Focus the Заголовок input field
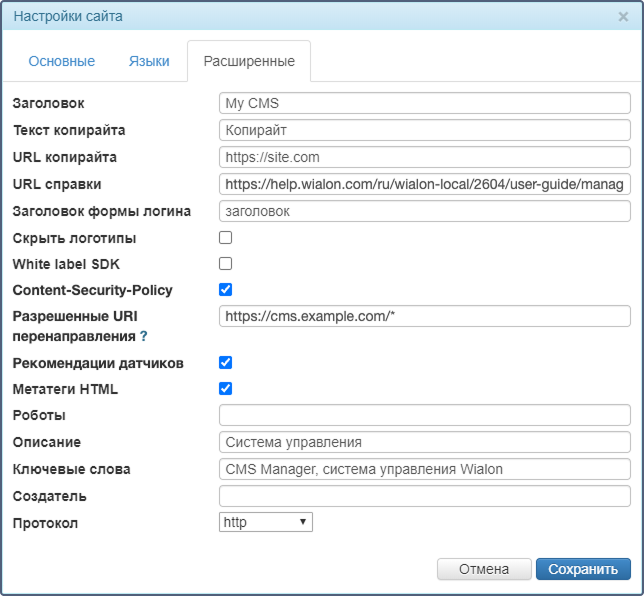Screen dimensions: 644x596 [x=424, y=103]
